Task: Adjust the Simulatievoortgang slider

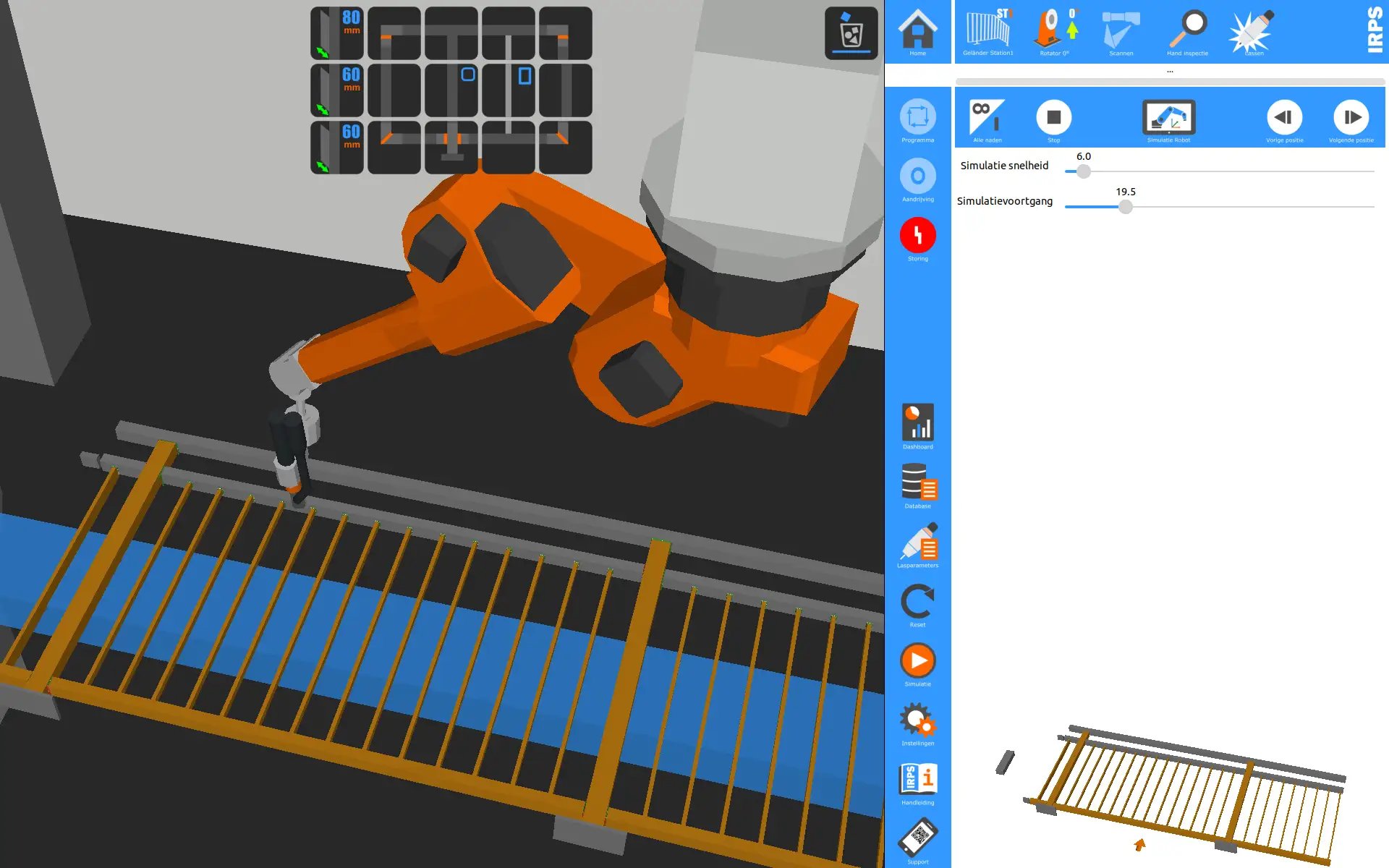Action: 1125,207
